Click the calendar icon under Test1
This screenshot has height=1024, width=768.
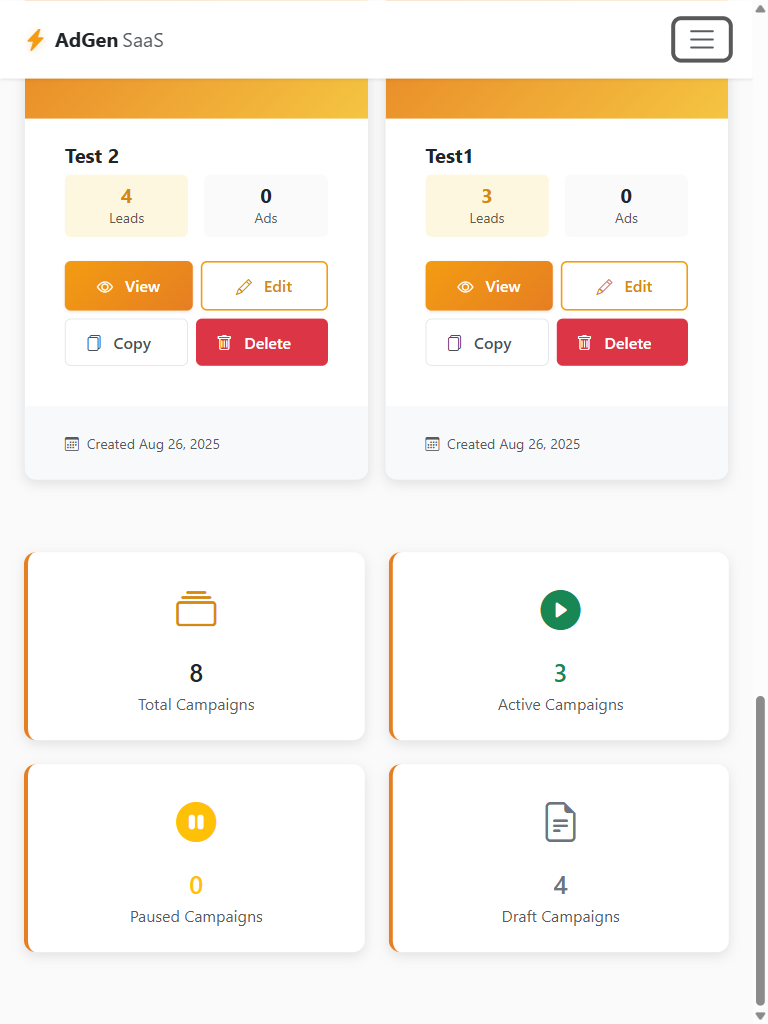(x=432, y=444)
